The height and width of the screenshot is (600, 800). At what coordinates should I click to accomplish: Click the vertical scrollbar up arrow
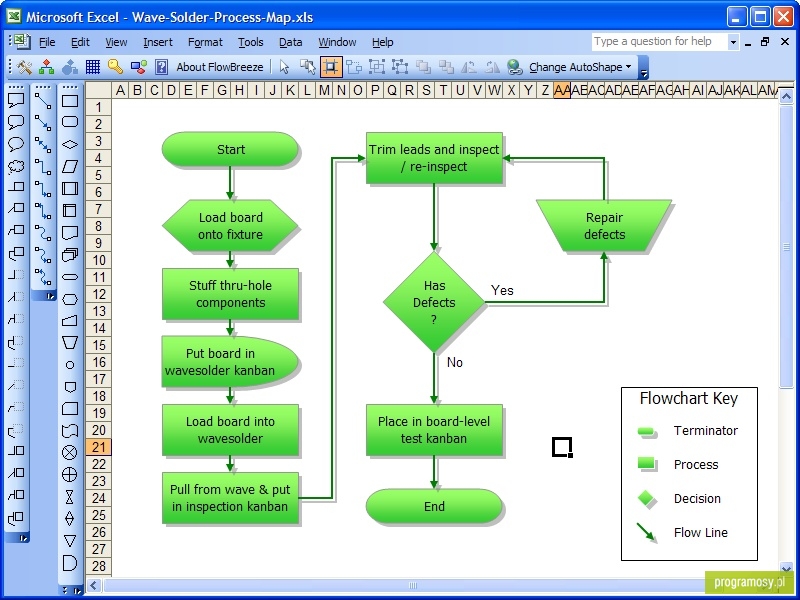click(x=786, y=95)
